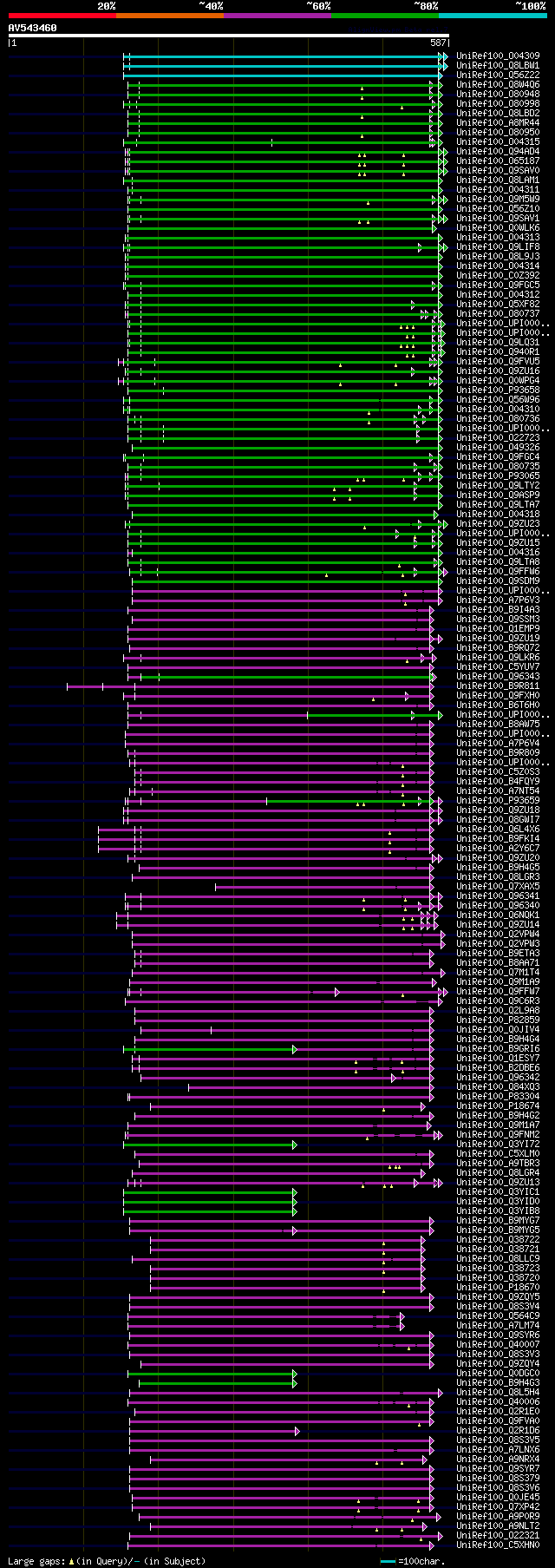The height and width of the screenshot is (1568, 555).
Task: Select the UniRef100_Q9ZU23 row label
Action: (498, 524)
